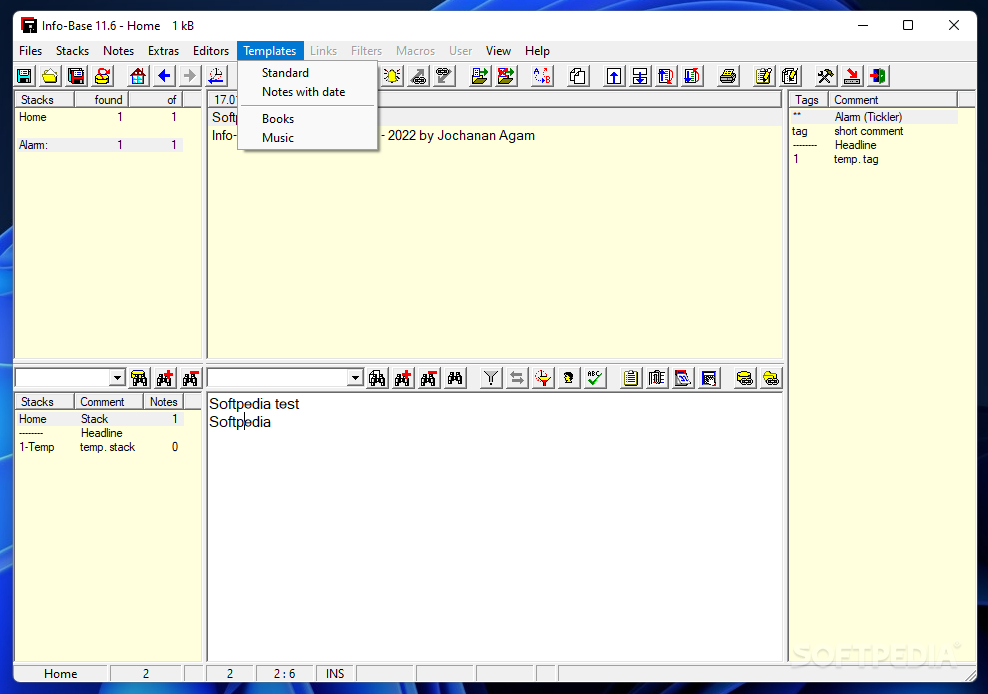Screen dimensions: 988x694
Task: Click Comment header in Tags panel
Action: point(892,100)
